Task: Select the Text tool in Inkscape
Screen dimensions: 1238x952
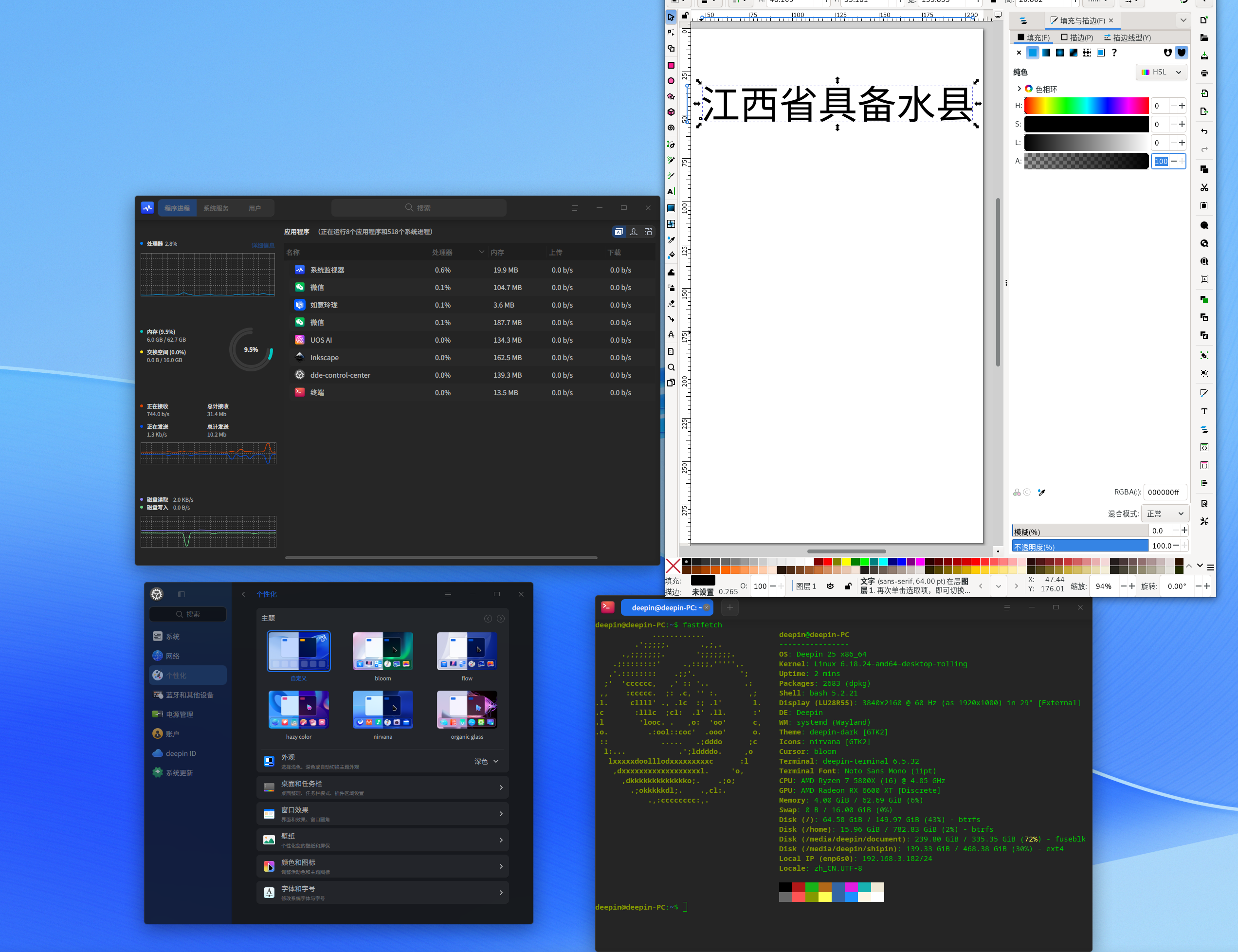Action: point(671,192)
